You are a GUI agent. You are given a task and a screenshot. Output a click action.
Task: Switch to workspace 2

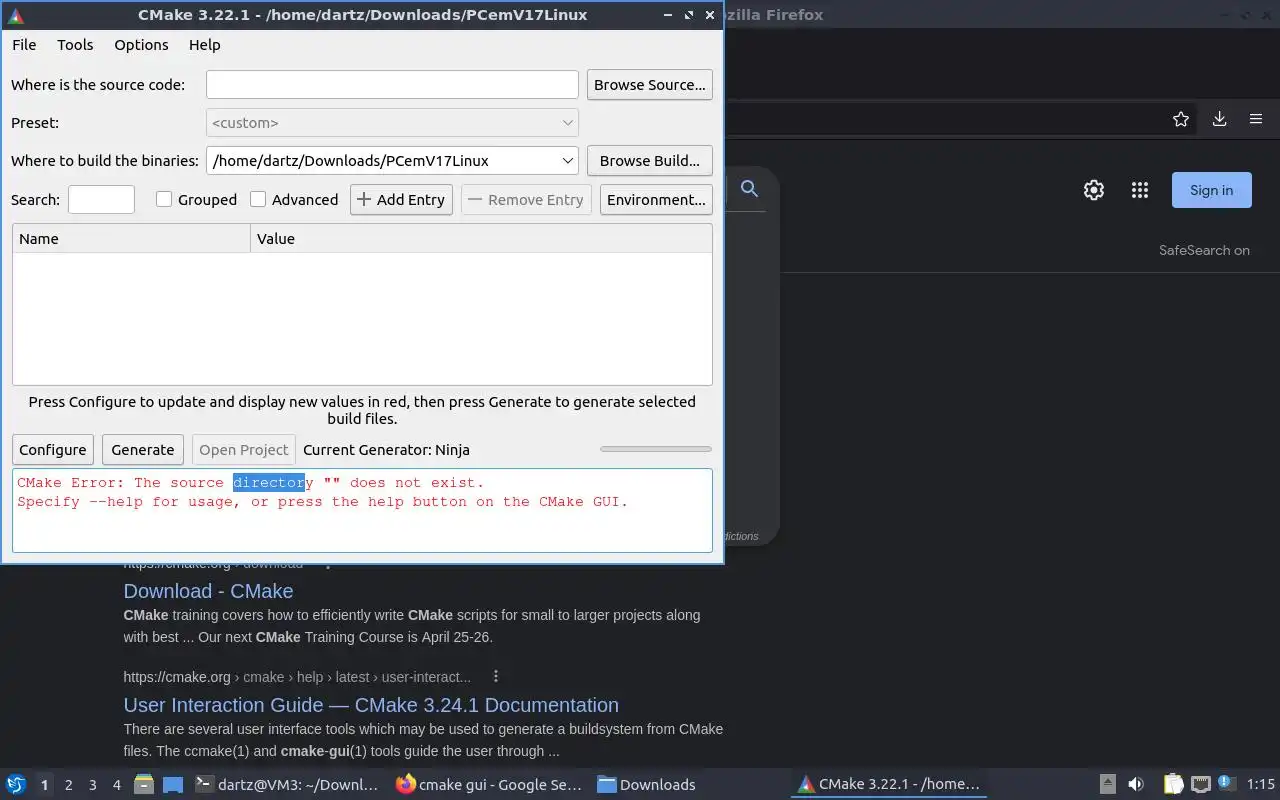click(68, 785)
